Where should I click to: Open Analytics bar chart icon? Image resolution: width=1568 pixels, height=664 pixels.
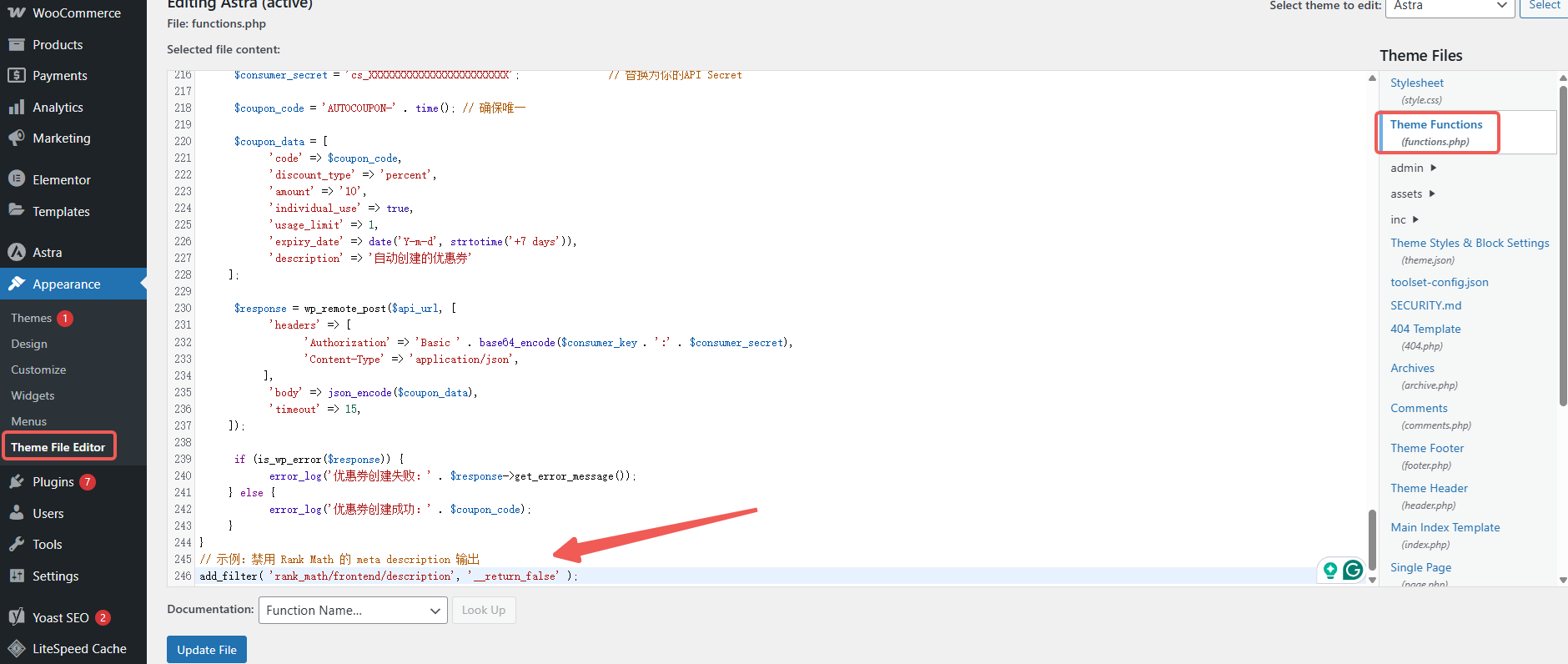coord(17,108)
